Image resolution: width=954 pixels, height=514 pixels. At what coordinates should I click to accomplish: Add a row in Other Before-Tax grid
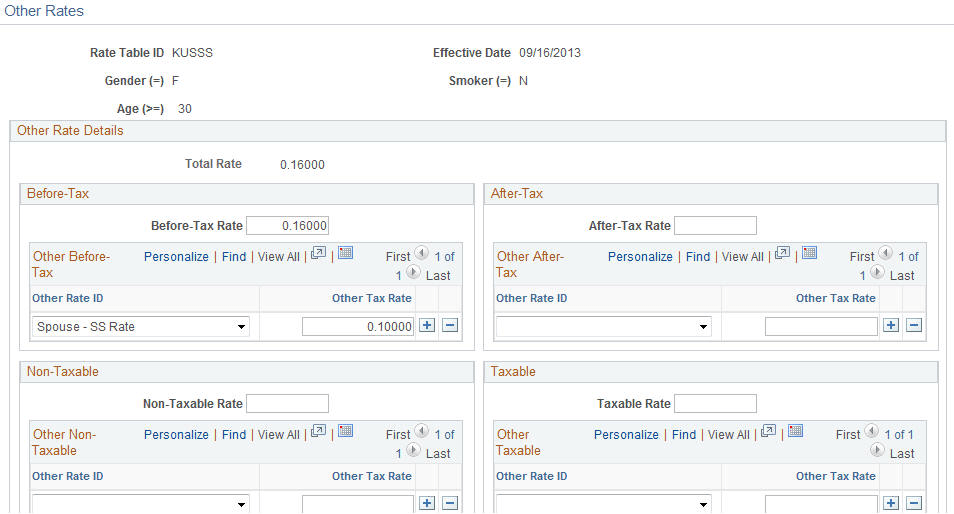[427, 325]
